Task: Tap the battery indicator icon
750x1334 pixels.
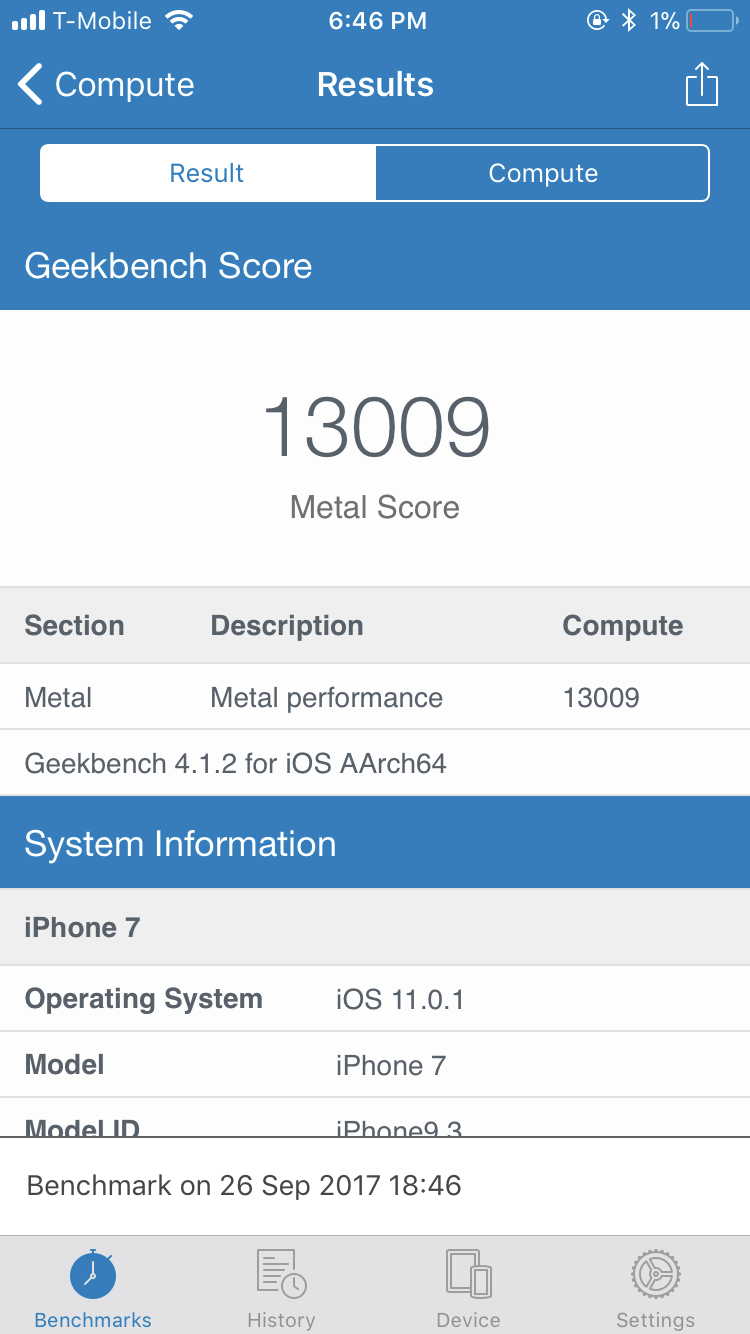Action: tap(711, 20)
